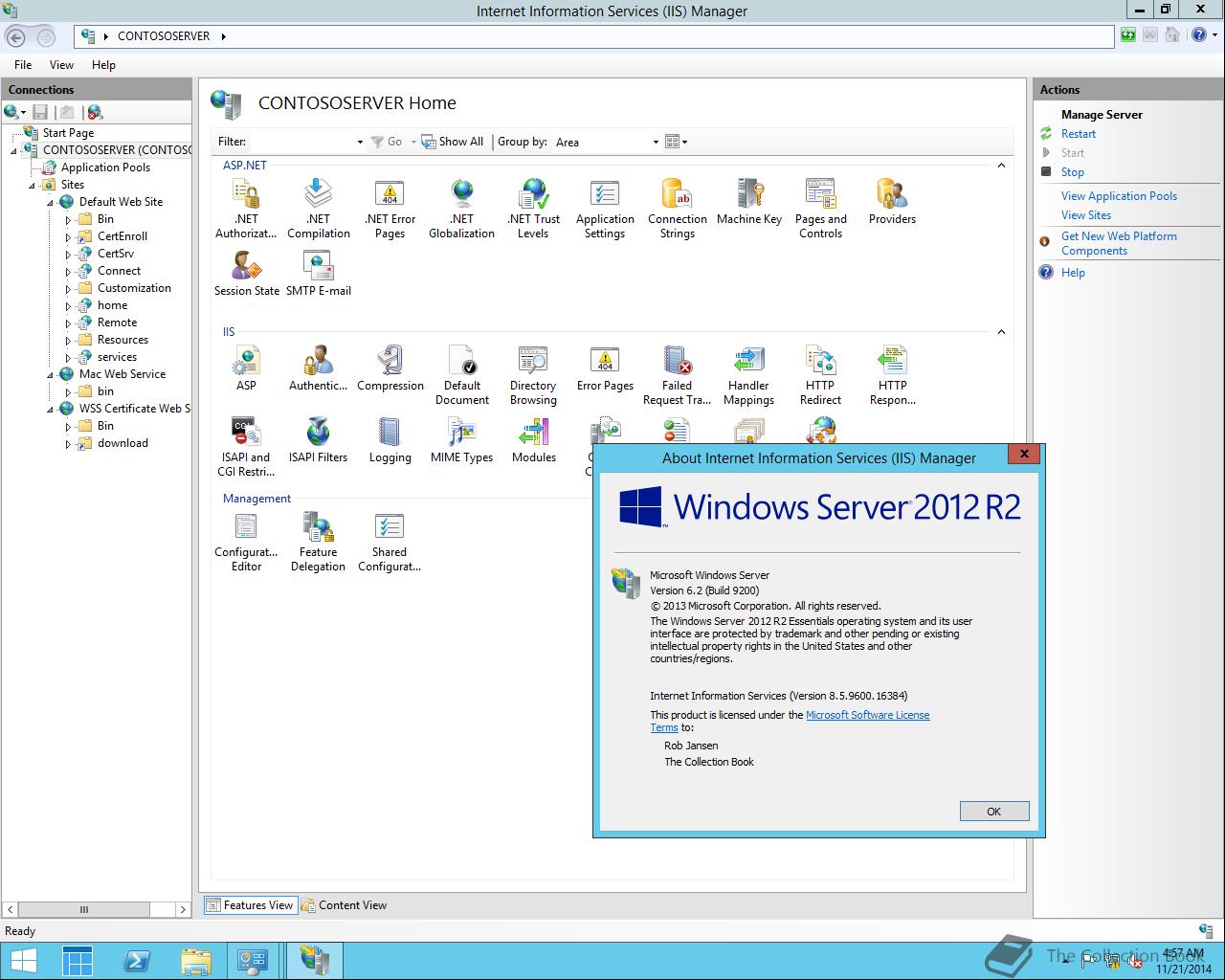
Task: Open Machine Key feature
Action: coord(748,202)
